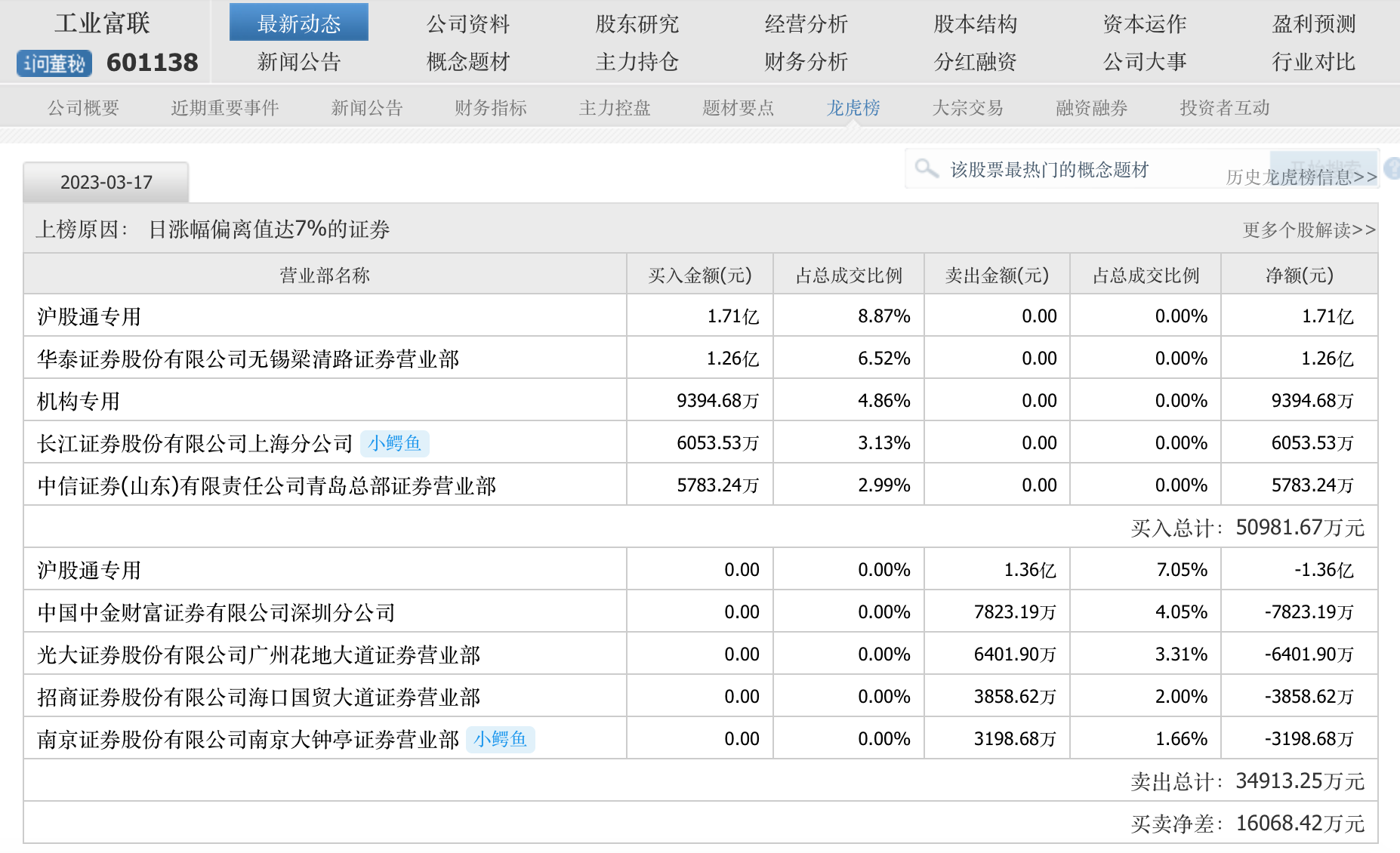This screenshot has height=853, width=1400.
Task: Open the 最新动态 menu item
Action: [x=299, y=23]
